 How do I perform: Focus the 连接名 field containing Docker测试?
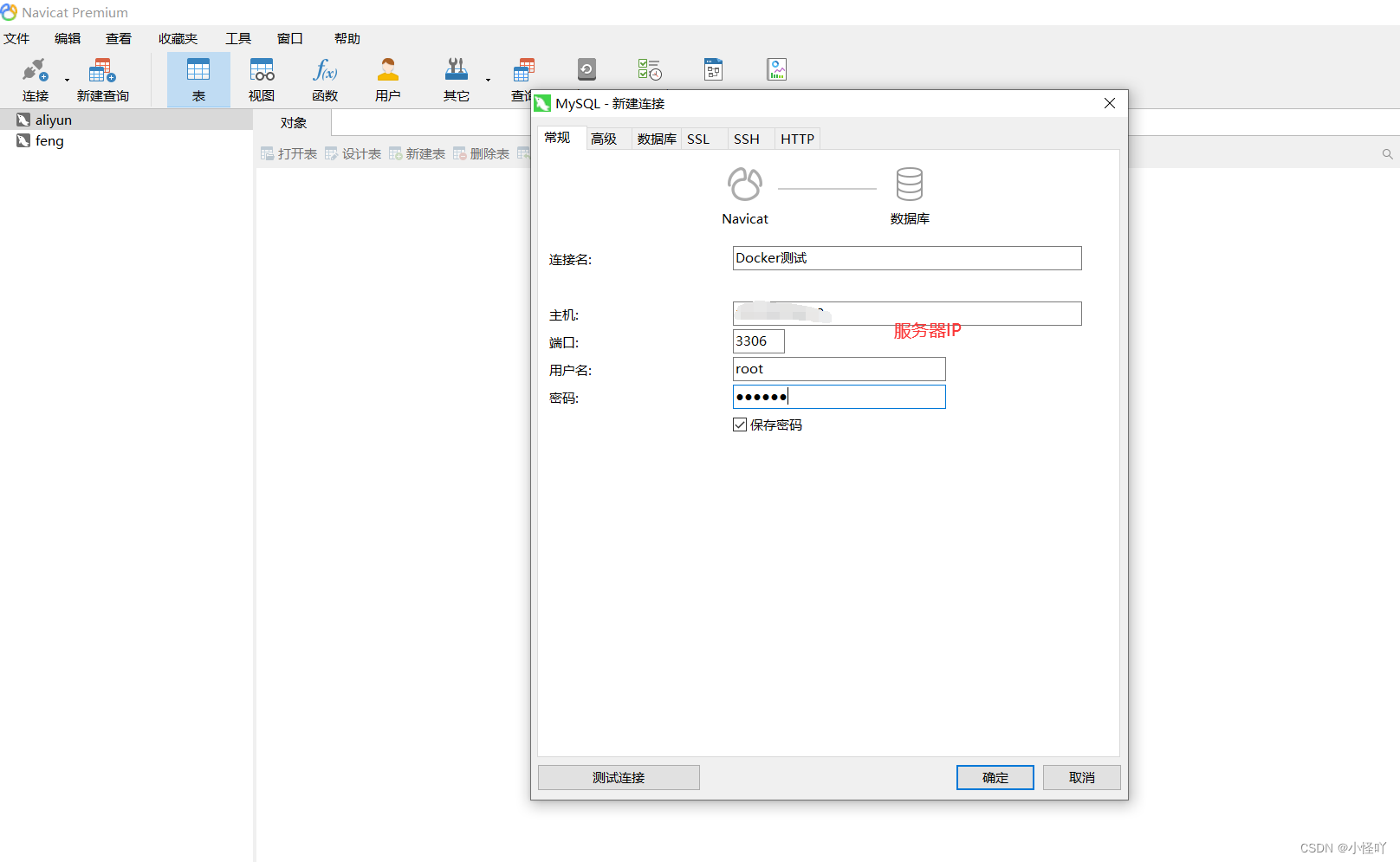[x=907, y=258]
